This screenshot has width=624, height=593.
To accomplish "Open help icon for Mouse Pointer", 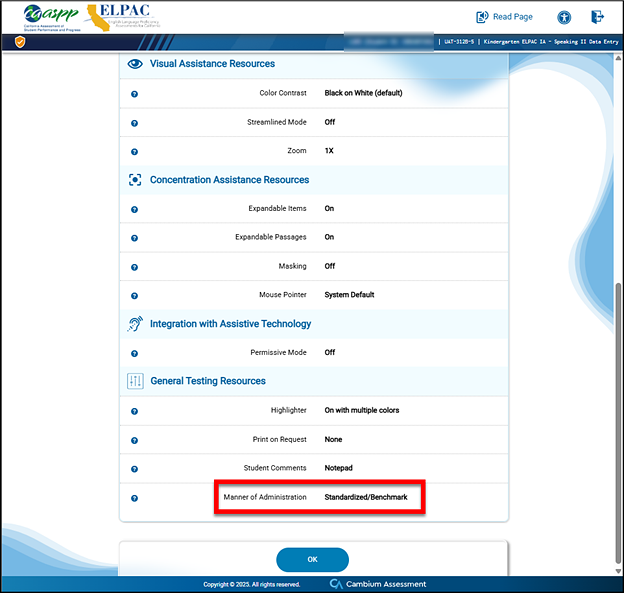I will pos(135,296).
